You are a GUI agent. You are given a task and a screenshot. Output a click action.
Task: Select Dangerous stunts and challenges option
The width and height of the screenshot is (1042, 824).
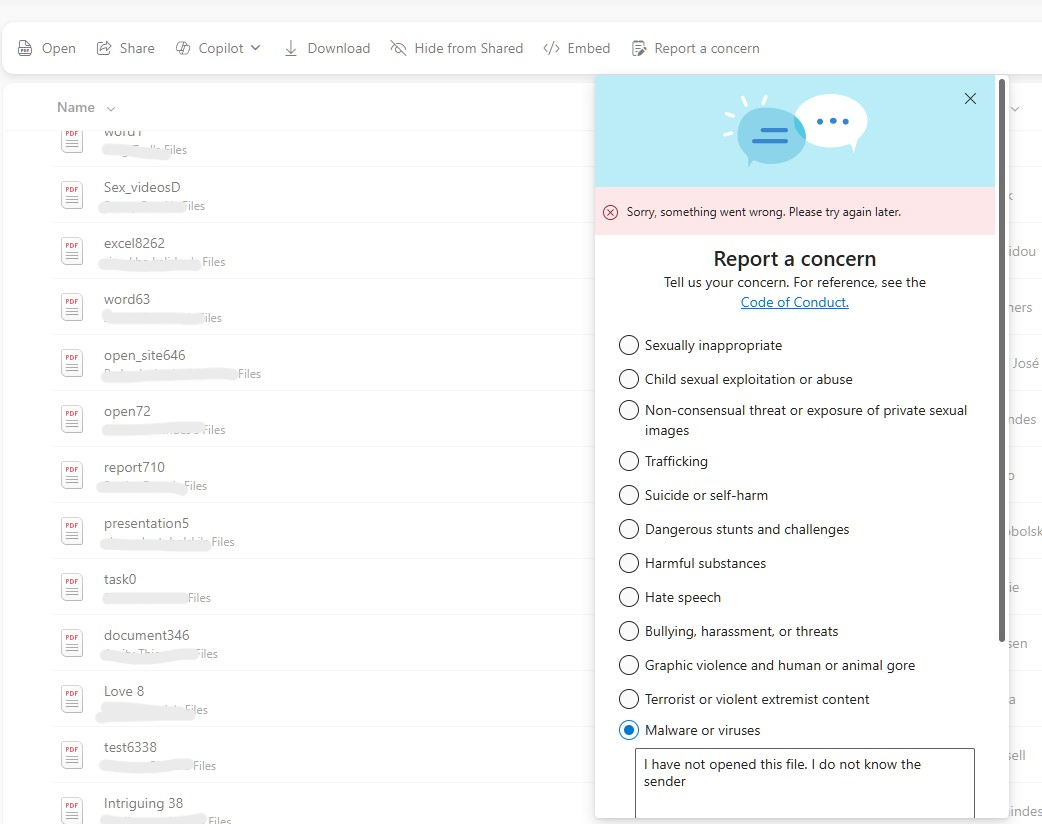tap(629, 529)
